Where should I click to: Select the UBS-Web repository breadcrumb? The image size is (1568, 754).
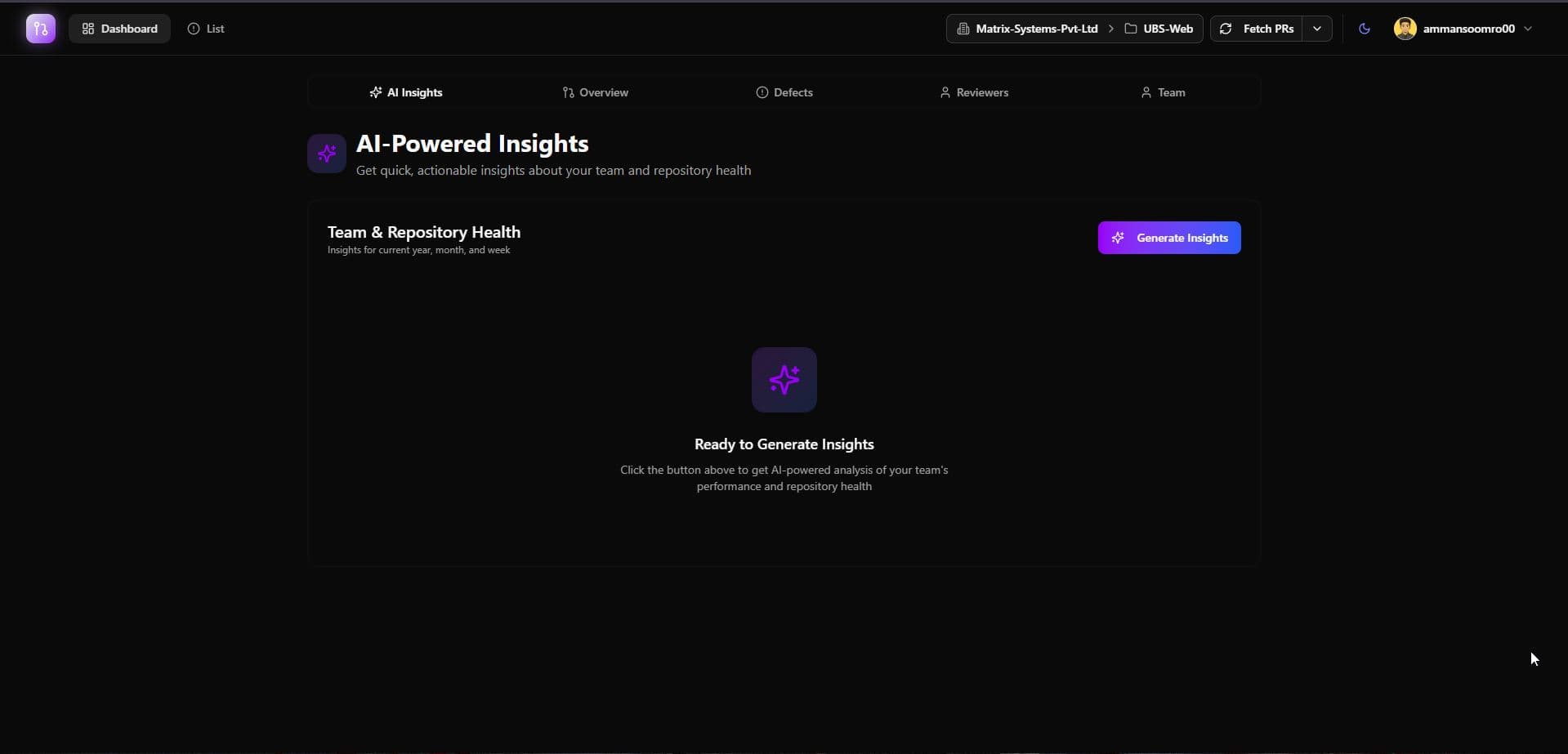point(1159,29)
